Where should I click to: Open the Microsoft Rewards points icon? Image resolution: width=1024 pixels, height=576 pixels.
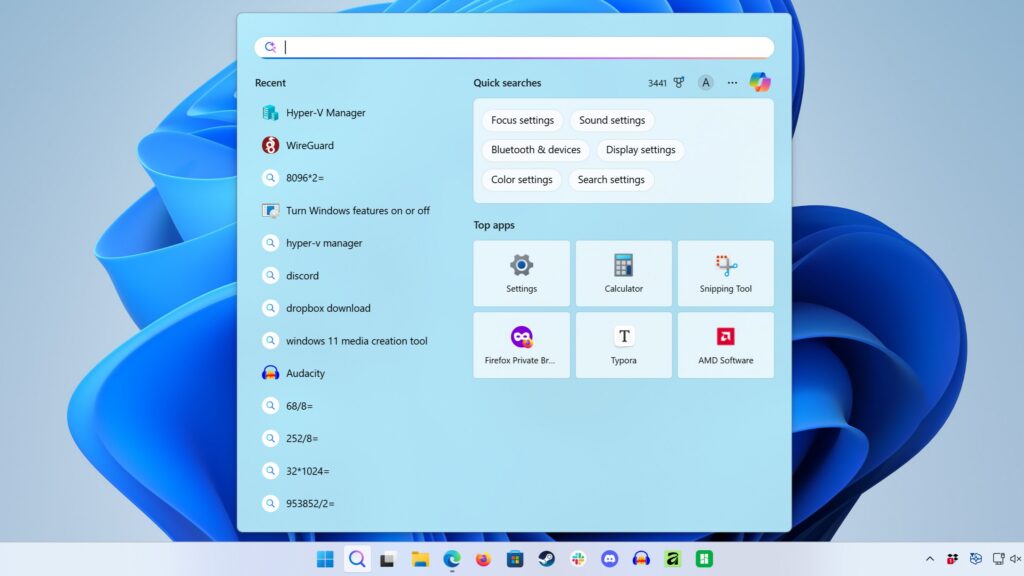(679, 83)
